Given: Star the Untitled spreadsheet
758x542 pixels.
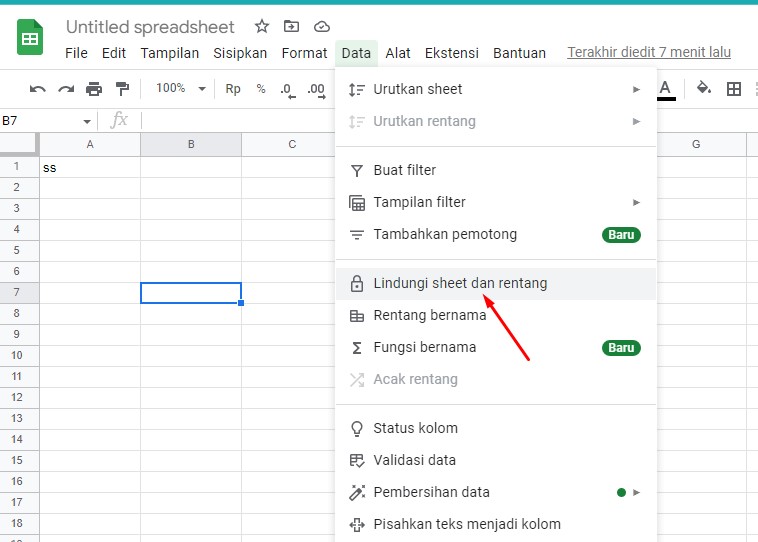Looking at the screenshot, I should point(262,26).
